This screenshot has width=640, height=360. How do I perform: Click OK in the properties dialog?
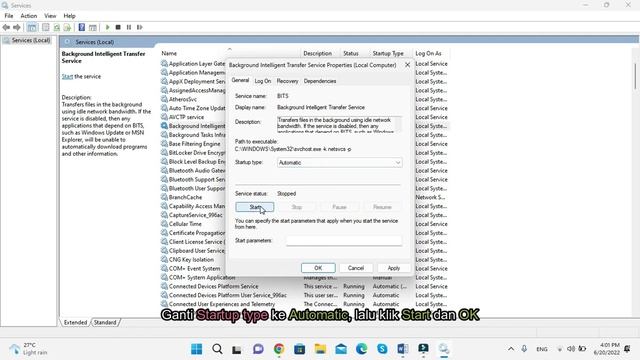318,268
